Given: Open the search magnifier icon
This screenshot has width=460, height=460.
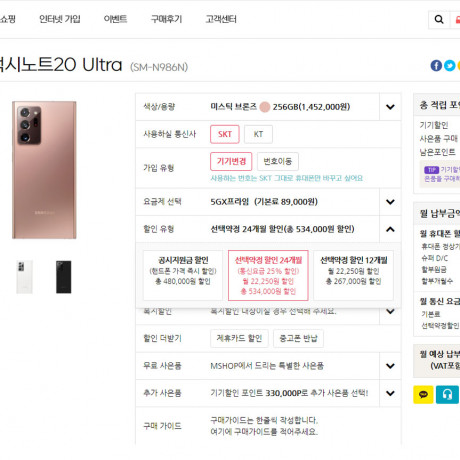Looking at the screenshot, I should coord(439,19).
